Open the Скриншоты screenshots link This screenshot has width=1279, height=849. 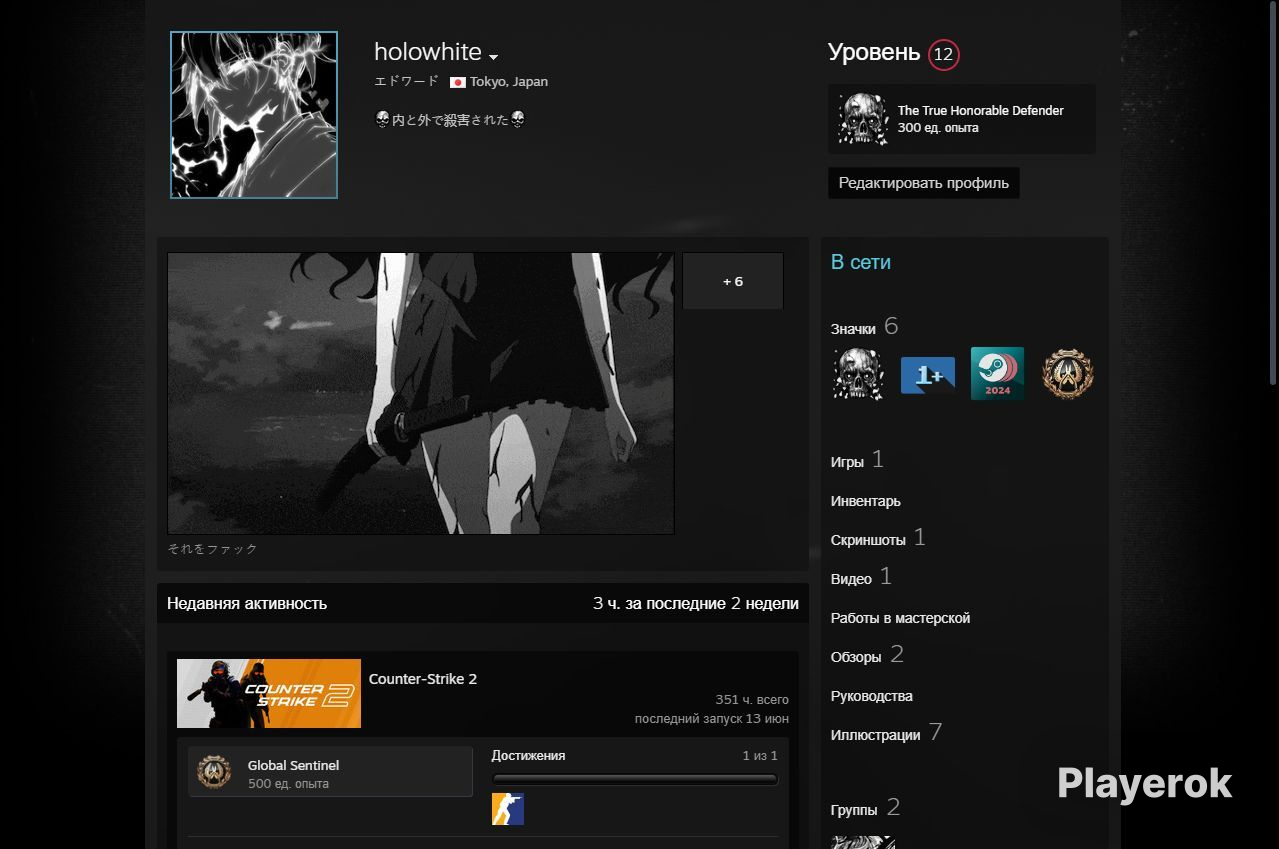[x=868, y=540]
